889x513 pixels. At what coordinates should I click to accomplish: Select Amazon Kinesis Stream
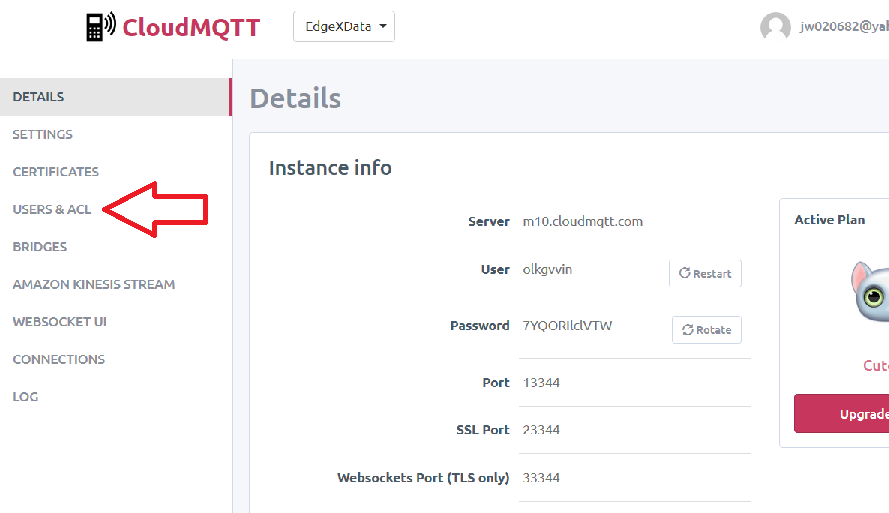click(x=94, y=284)
